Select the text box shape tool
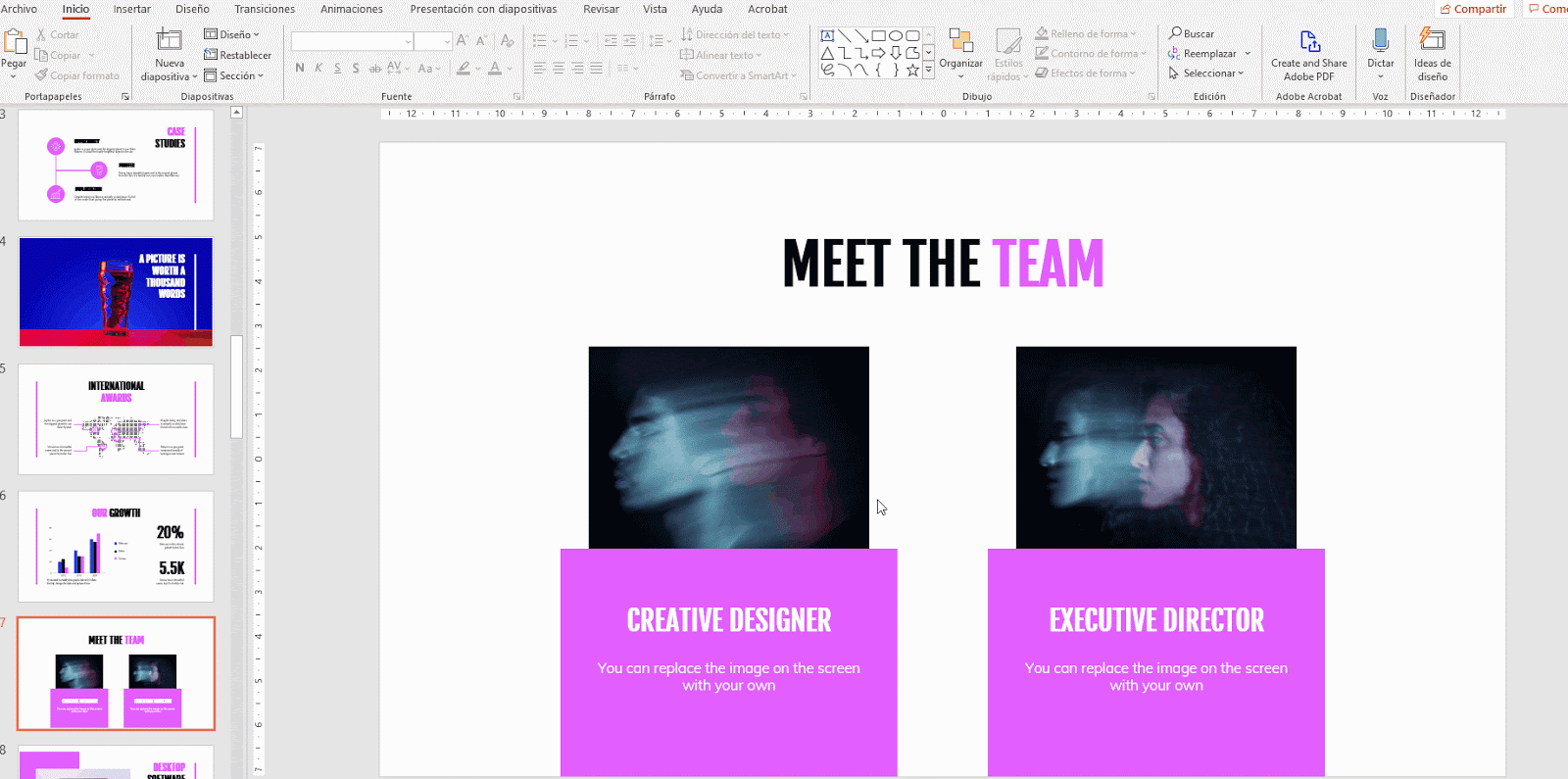Screen dimensions: 1568x779 tap(827, 35)
